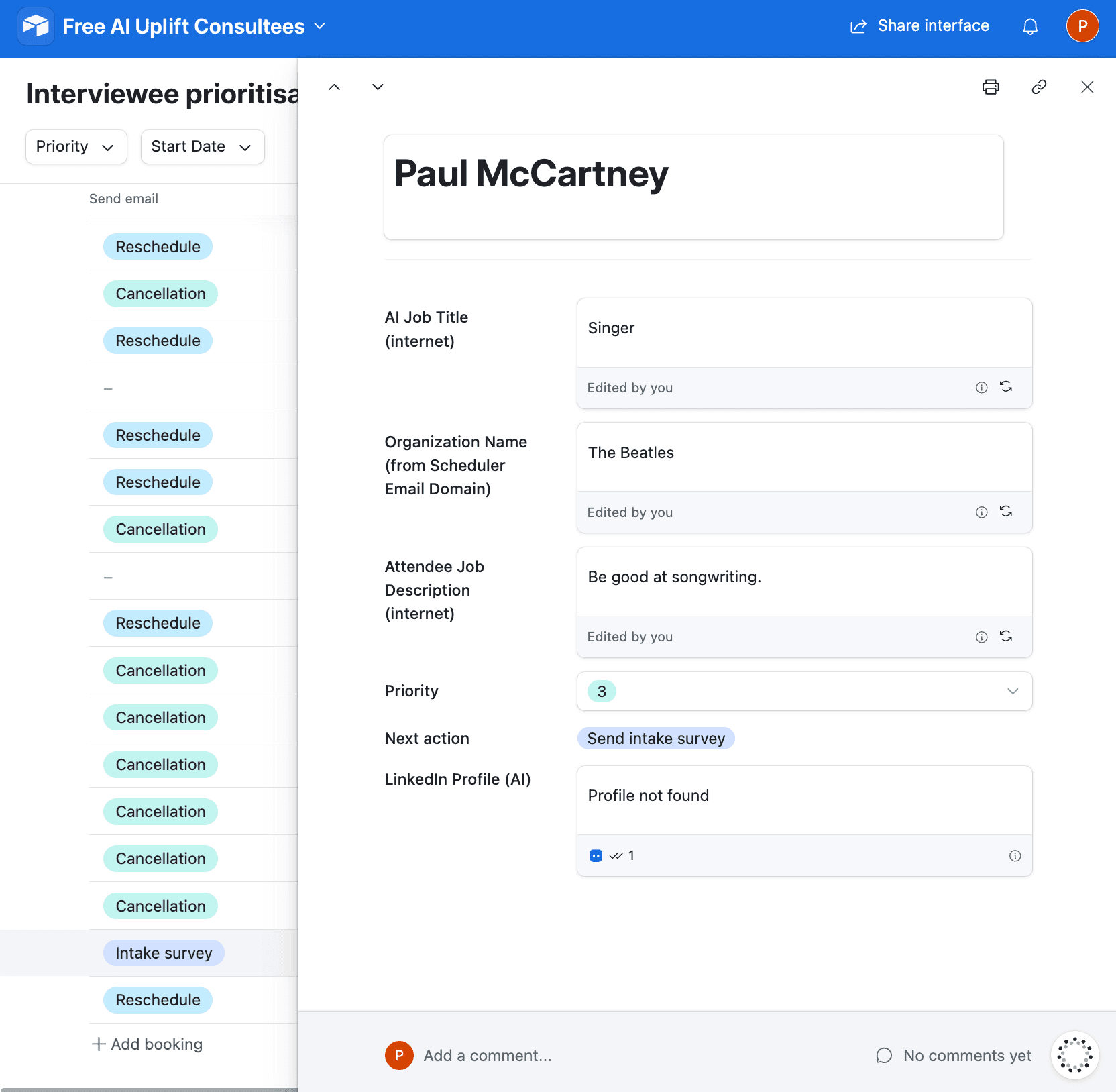1116x1092 pixels.
Task: Click the Paul McCartney name field
Action: click(x=693, y=187)
